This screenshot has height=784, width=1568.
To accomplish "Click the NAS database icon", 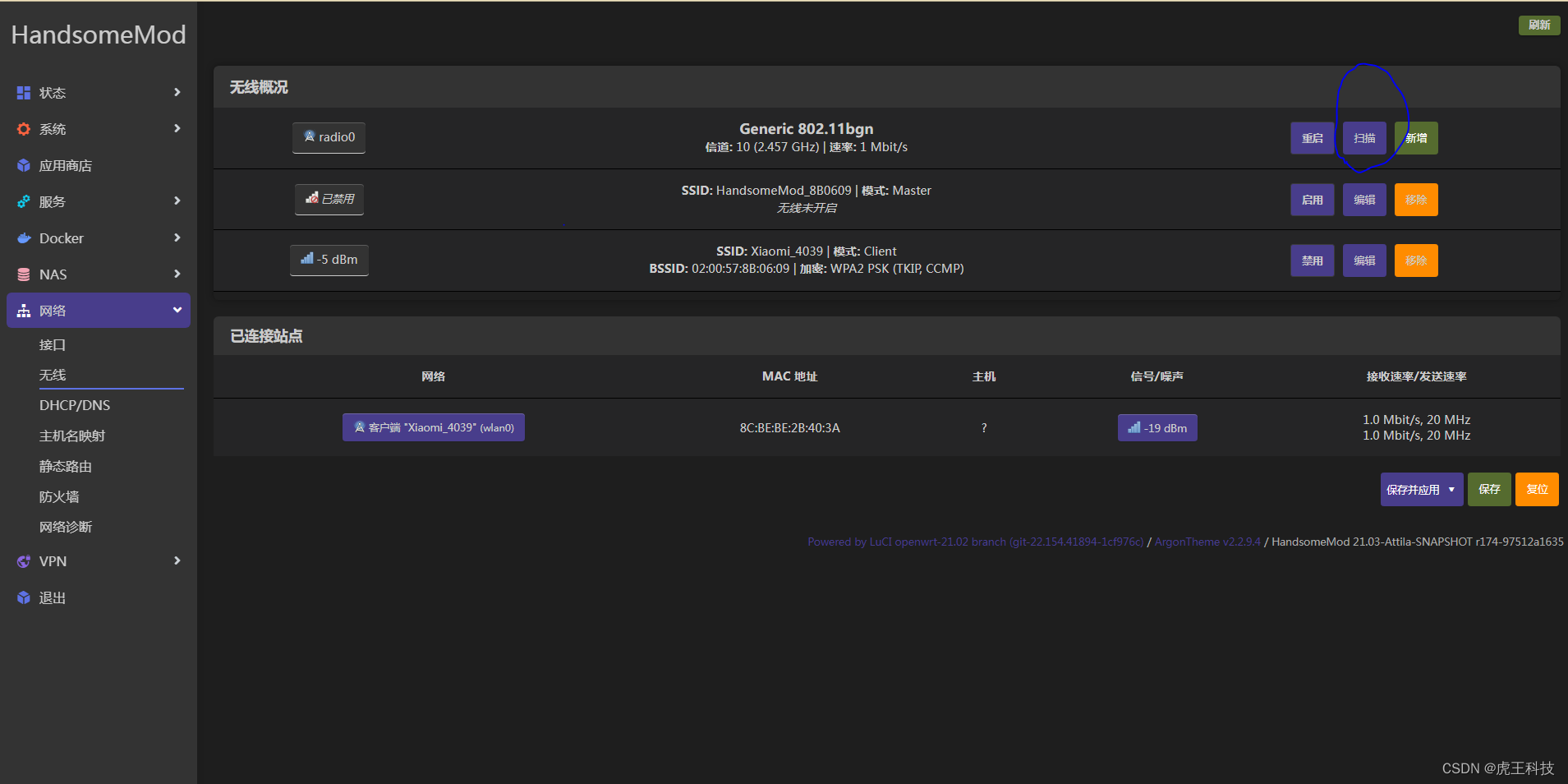I will point(24,274).
